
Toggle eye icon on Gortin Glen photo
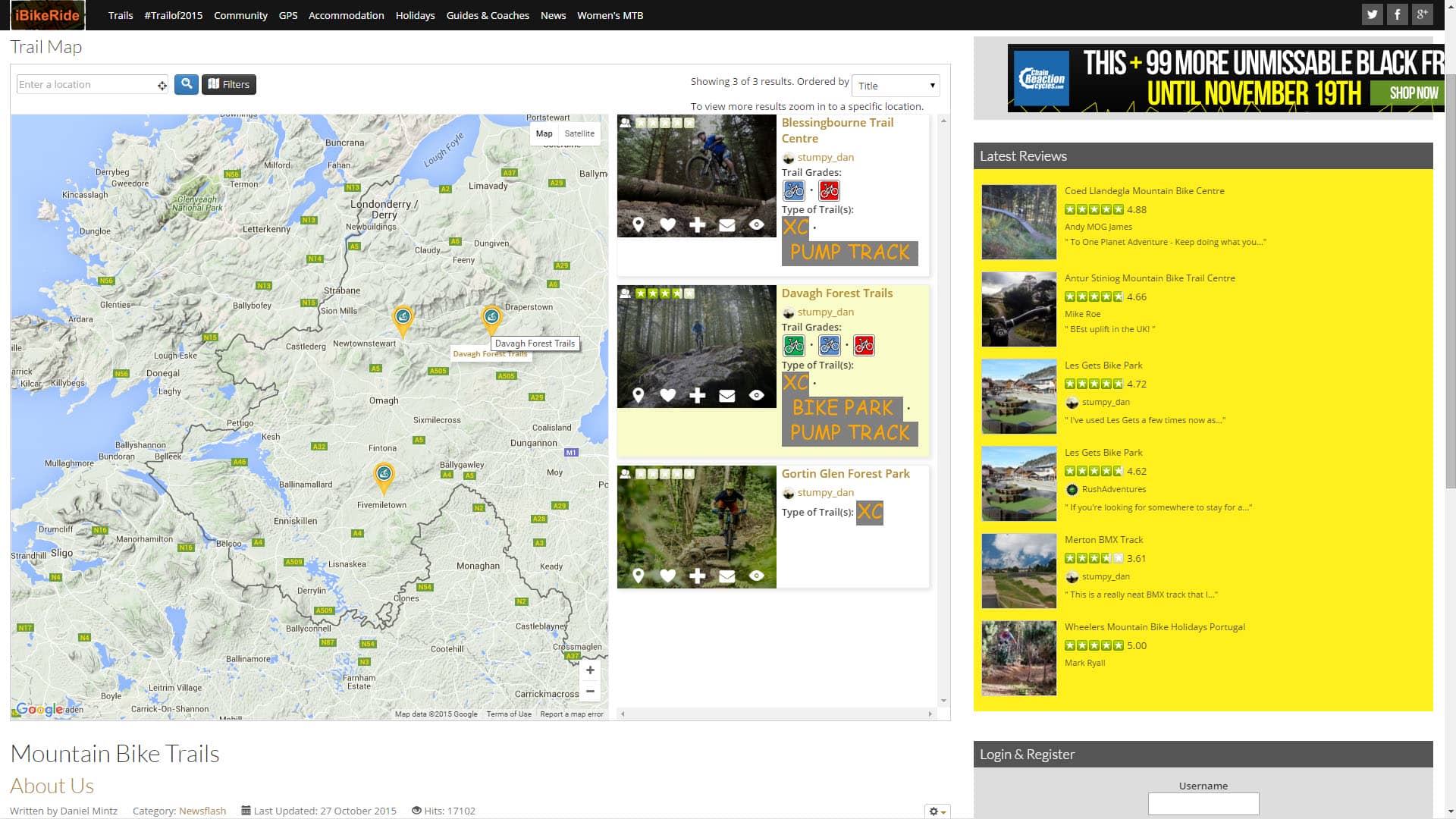(756, 576)
